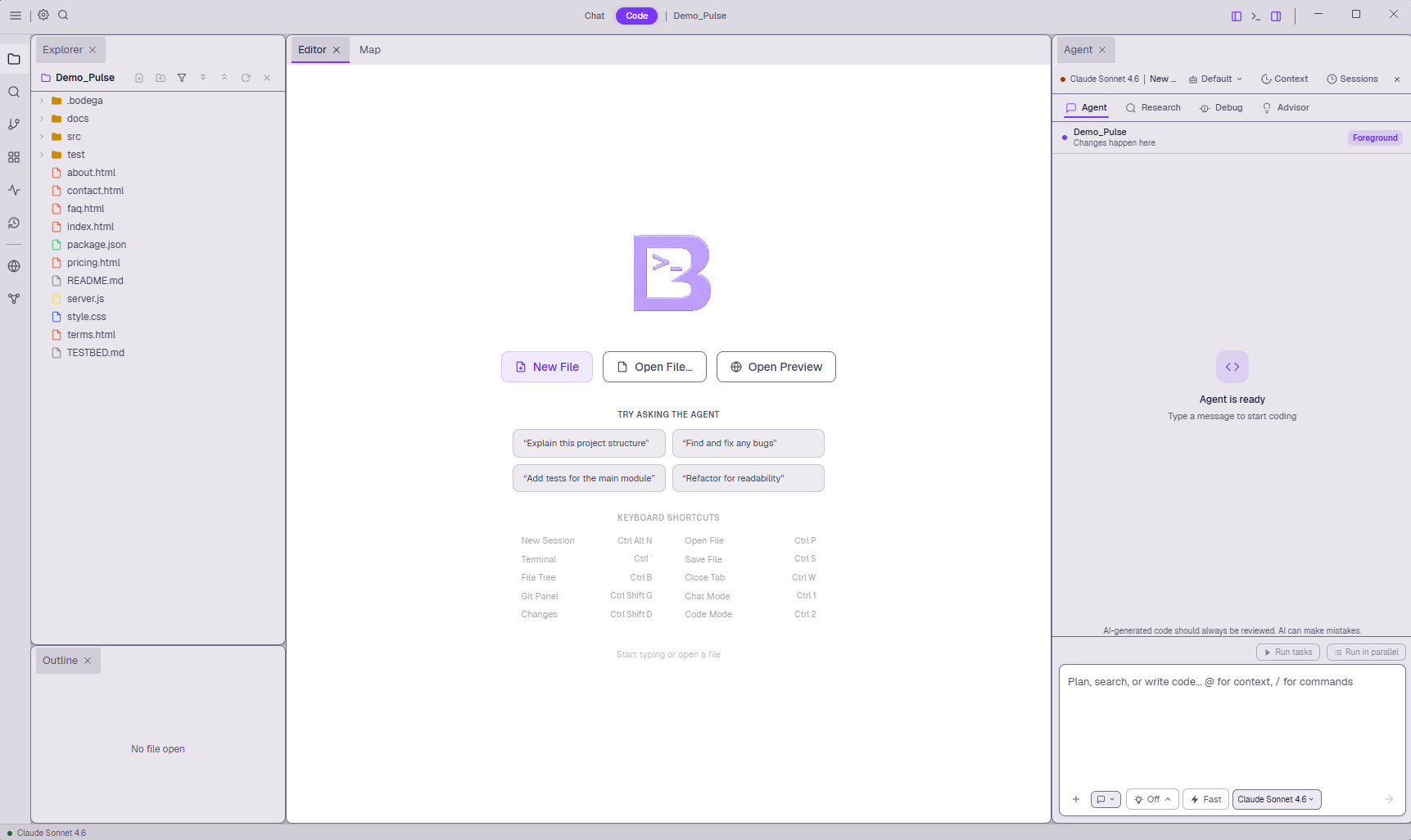Open the hamburger main menu
The width and height of the screenshot is (1411, 840).
tap(15, 16)
